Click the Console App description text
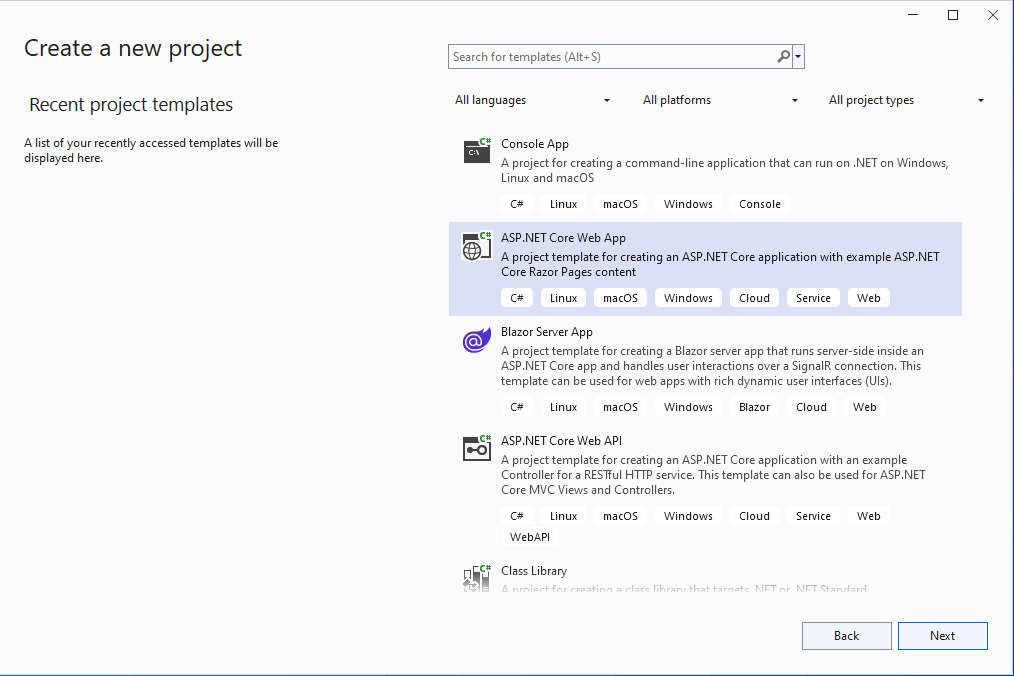The image size is (1014, 676). click(725, 170)
